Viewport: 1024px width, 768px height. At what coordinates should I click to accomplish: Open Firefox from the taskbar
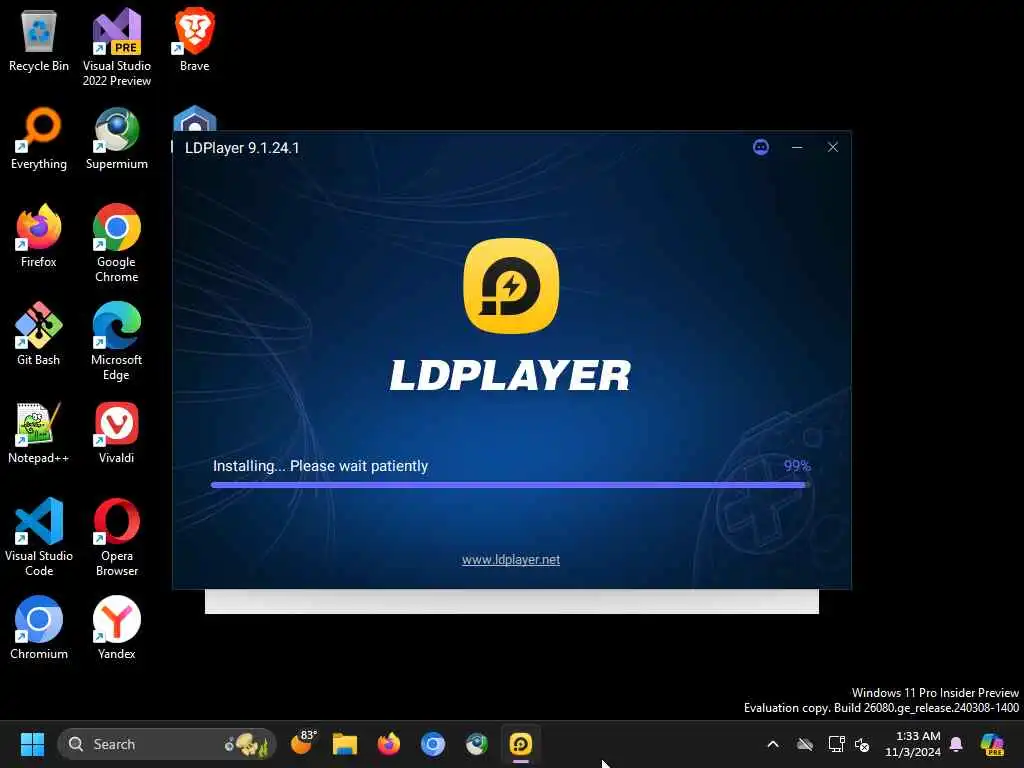(389, 744)
